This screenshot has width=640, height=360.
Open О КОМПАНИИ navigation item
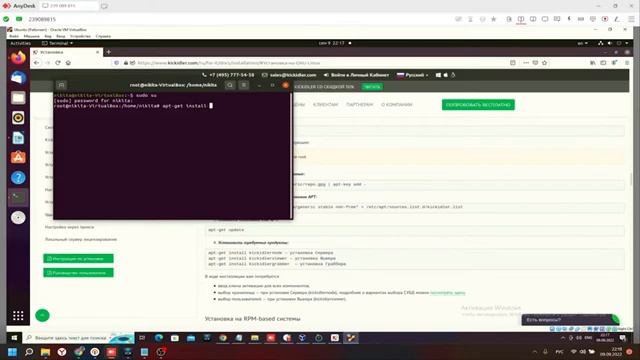pos(397,105)
